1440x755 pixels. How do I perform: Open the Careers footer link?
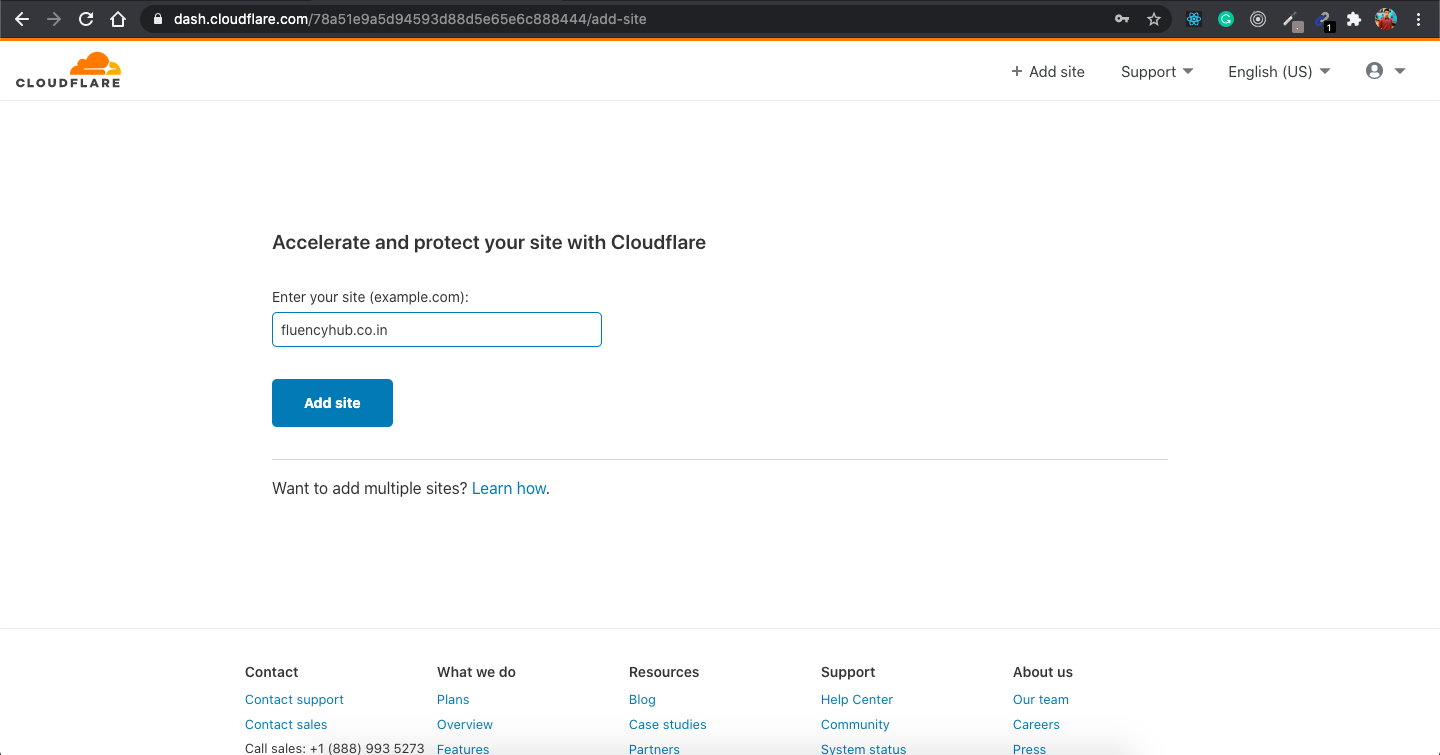(x=1036, y=725)
